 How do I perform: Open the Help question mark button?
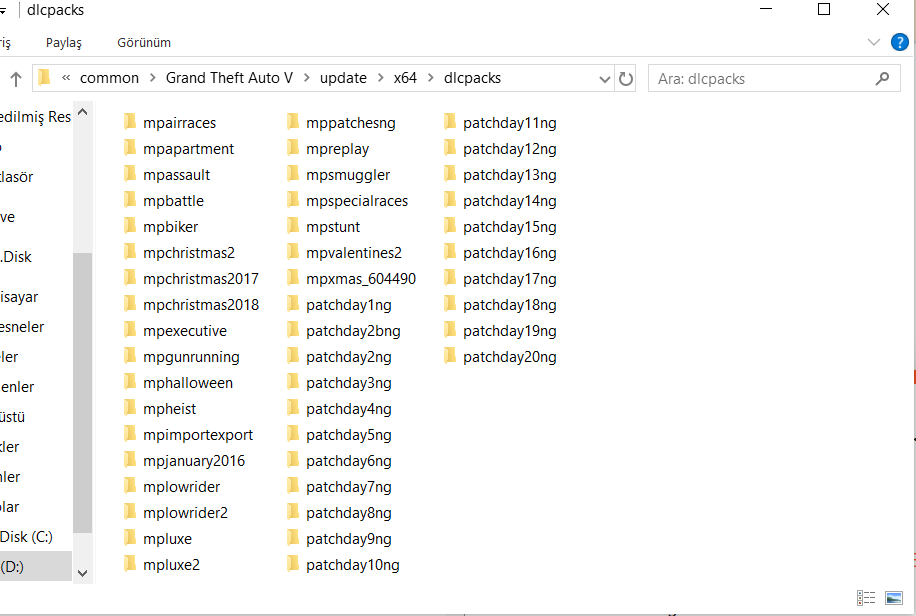[899, 42]
